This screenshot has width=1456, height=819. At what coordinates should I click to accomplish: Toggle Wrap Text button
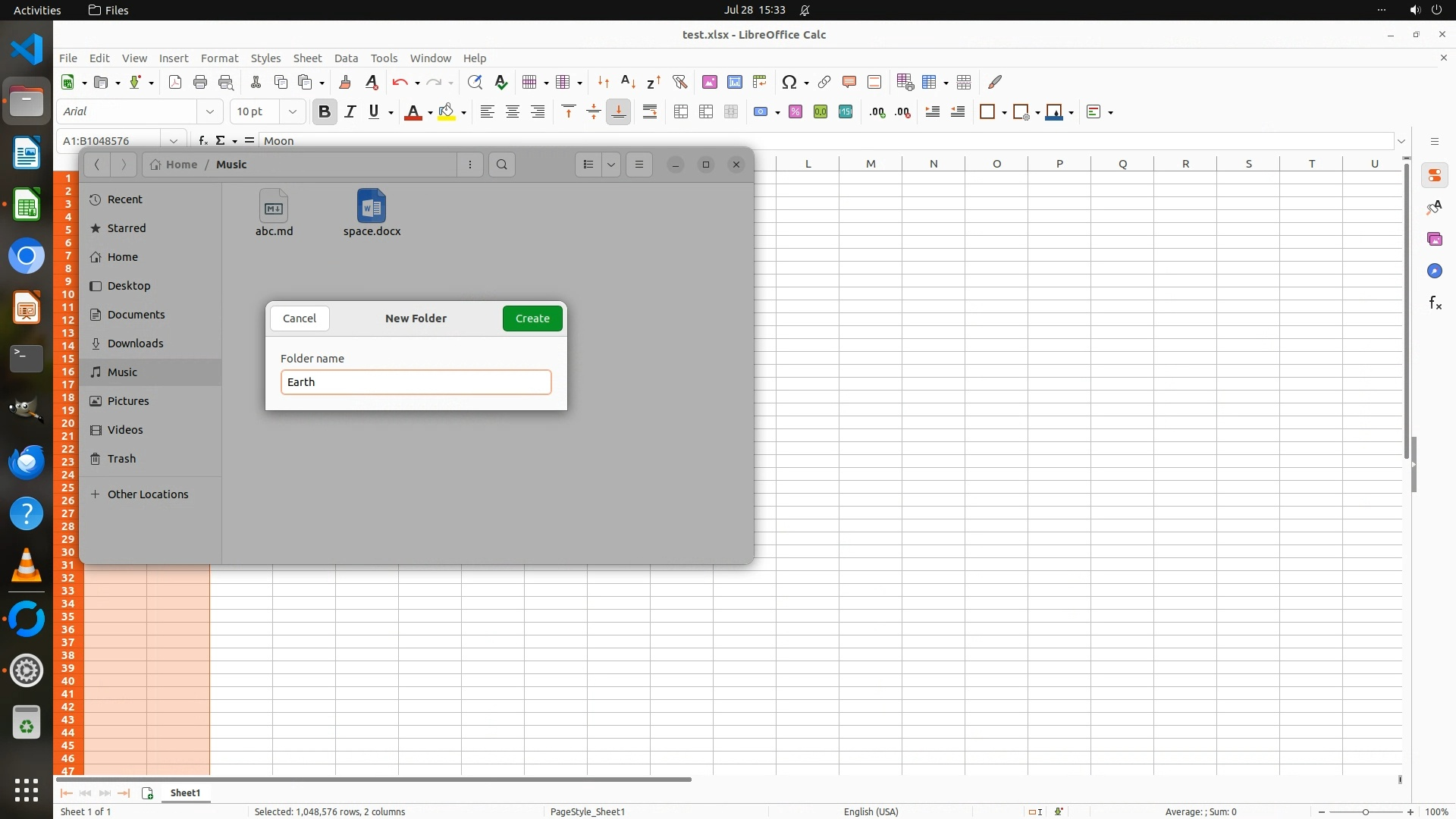point(650,112)
